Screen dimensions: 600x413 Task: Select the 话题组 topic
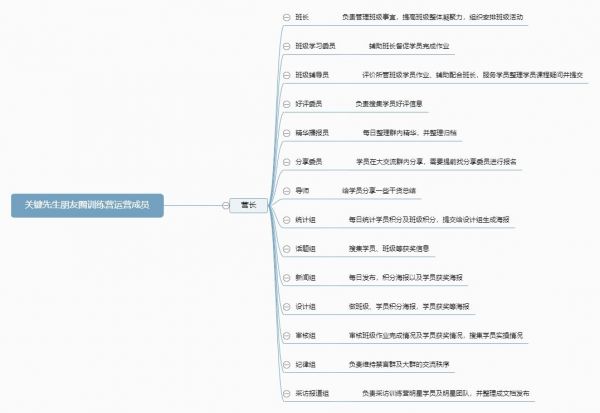point(307,248)
